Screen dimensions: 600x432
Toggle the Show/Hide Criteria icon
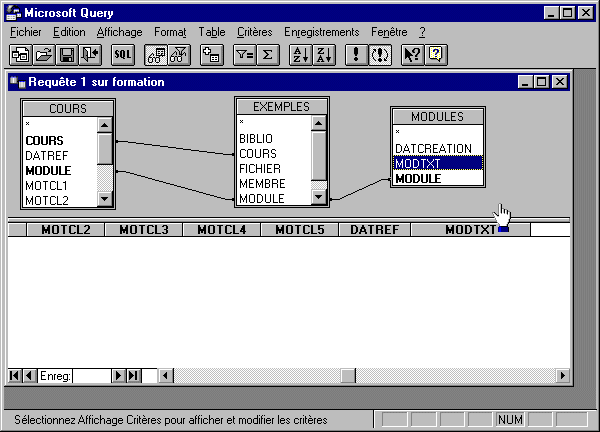[x=179, y=55]
